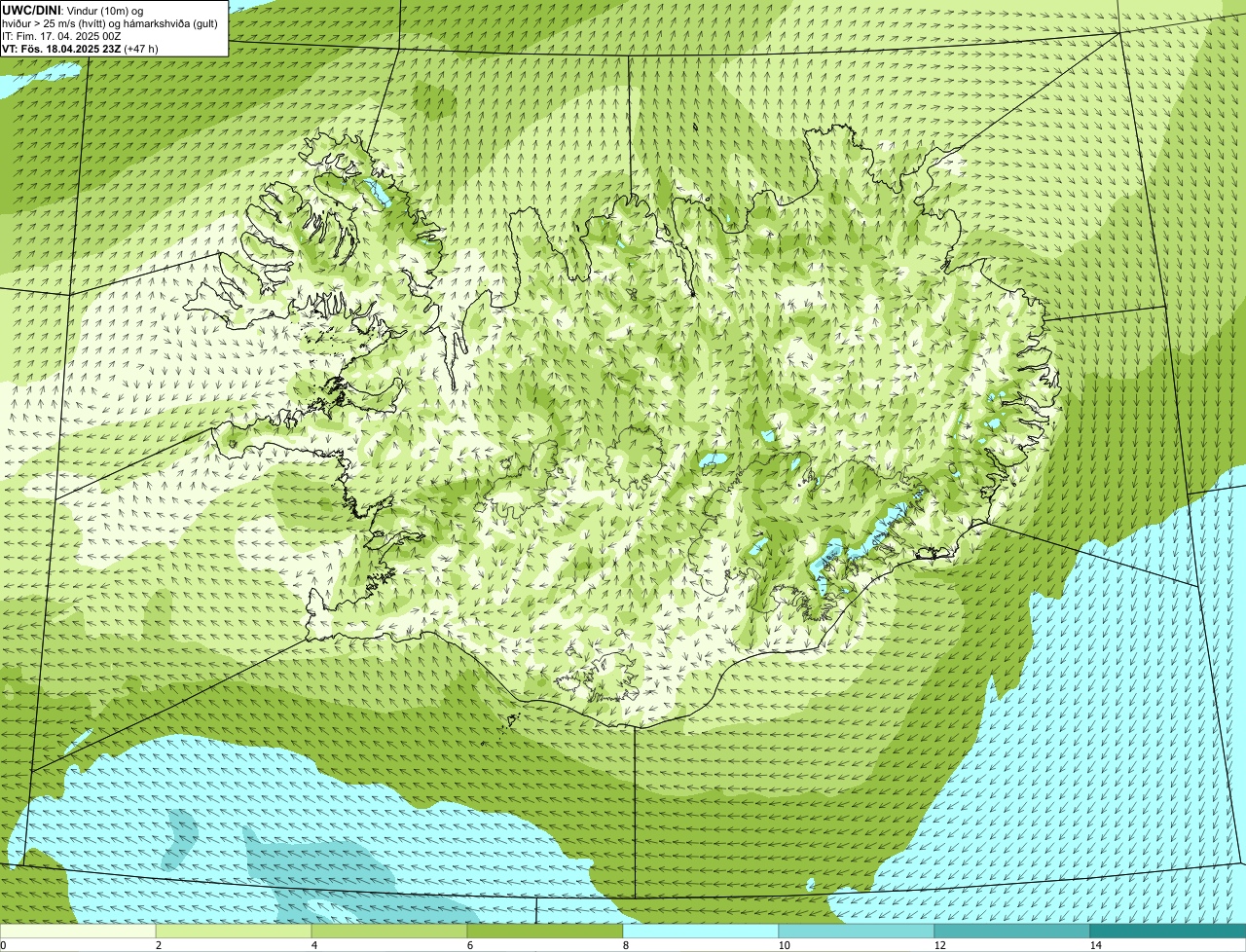
Task: Click the light green 2–4 legend swatch
Action: [x=234, y=931]
